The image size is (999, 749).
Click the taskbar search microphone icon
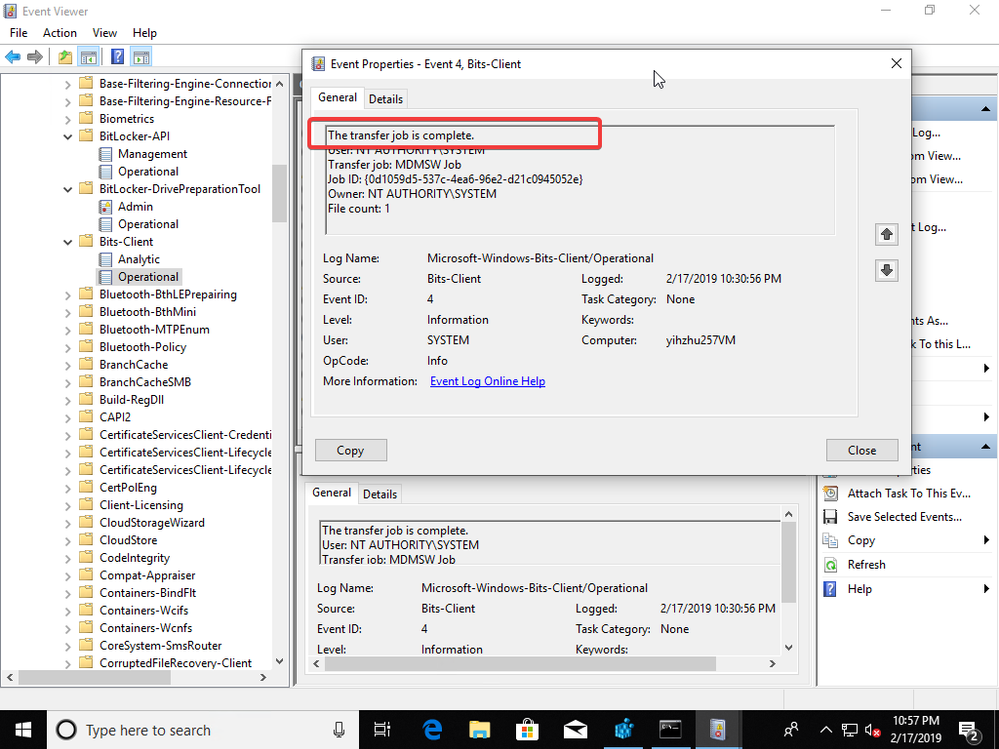point(339,730)
